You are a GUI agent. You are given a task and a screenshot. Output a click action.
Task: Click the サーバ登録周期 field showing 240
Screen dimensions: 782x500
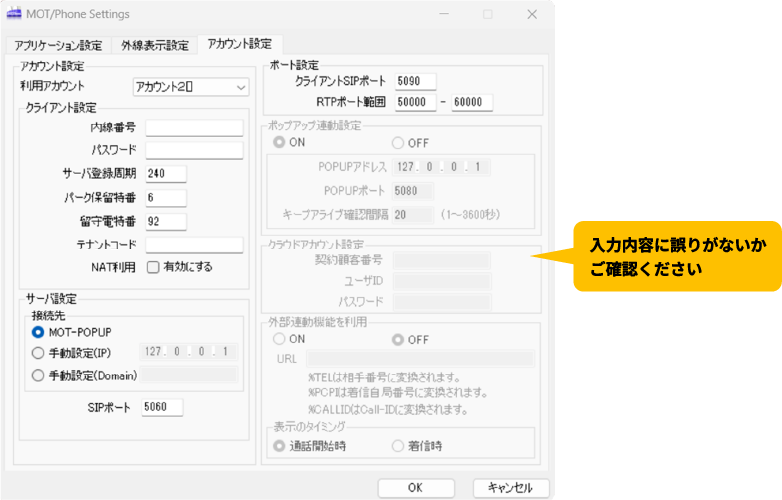(x=166, y=173)
